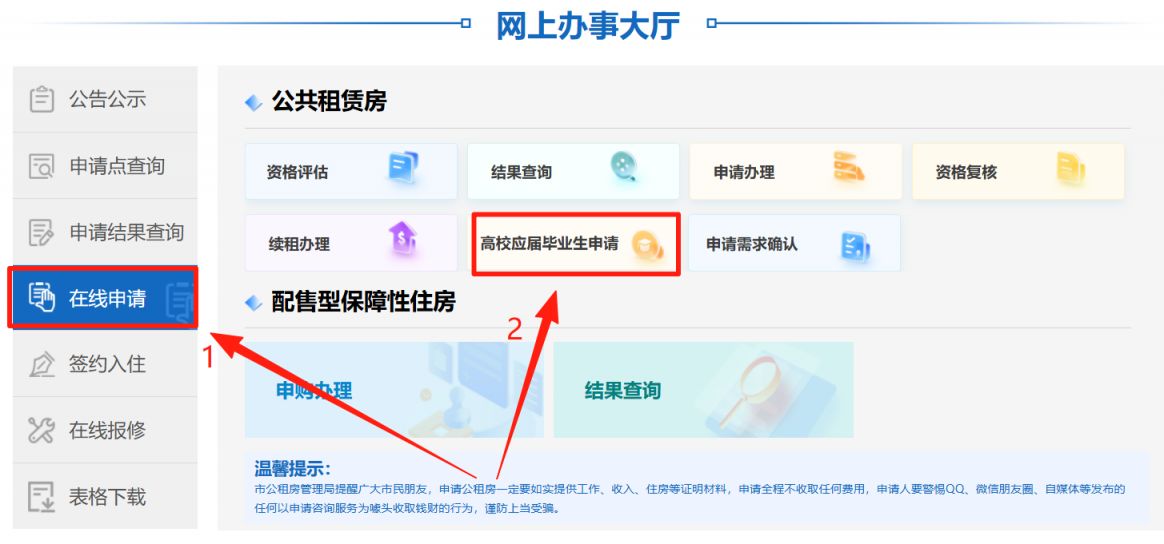Click the blue checklist icon on 申请需求确认
Image resolution: width=1164 pixels, height=544 pixels.
(855, 246)
